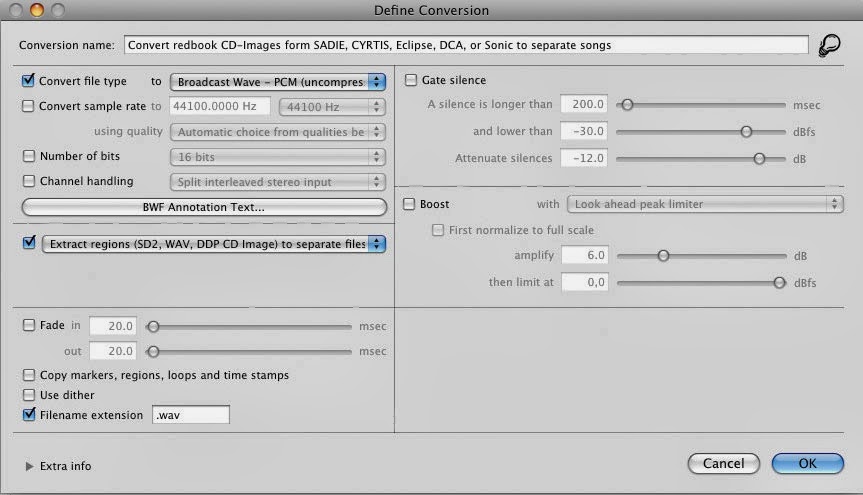Open the Look ahead peak limiter dropdown

coord(704,204)
